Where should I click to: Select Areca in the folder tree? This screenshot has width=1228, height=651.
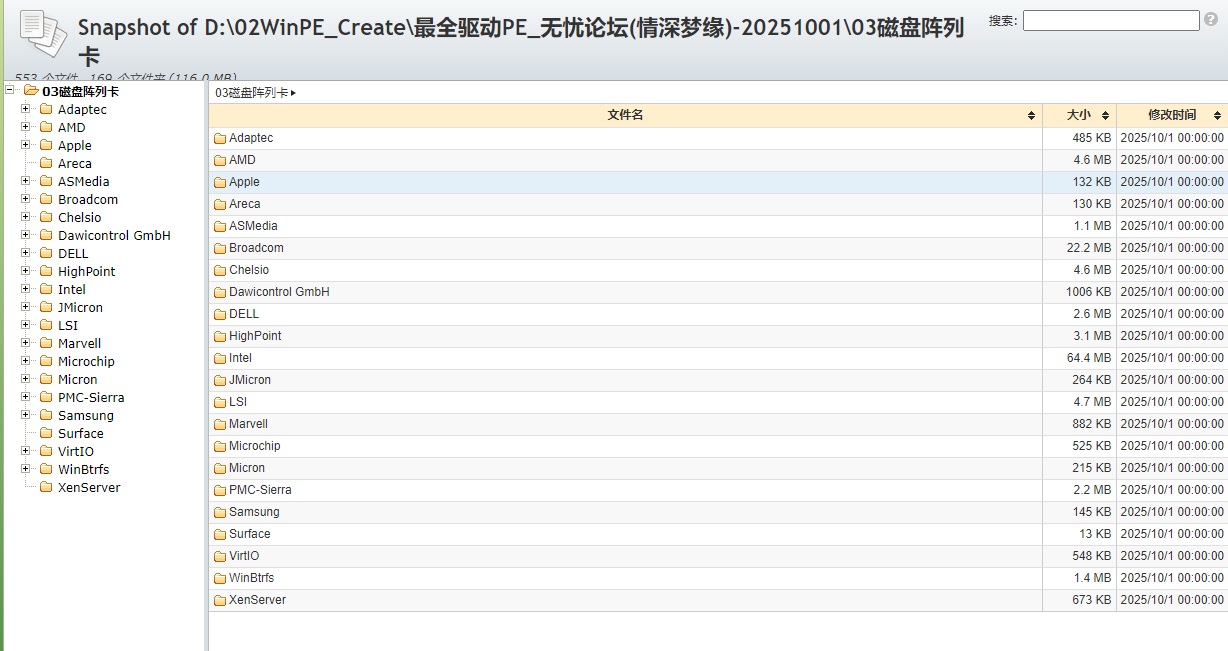74,164
